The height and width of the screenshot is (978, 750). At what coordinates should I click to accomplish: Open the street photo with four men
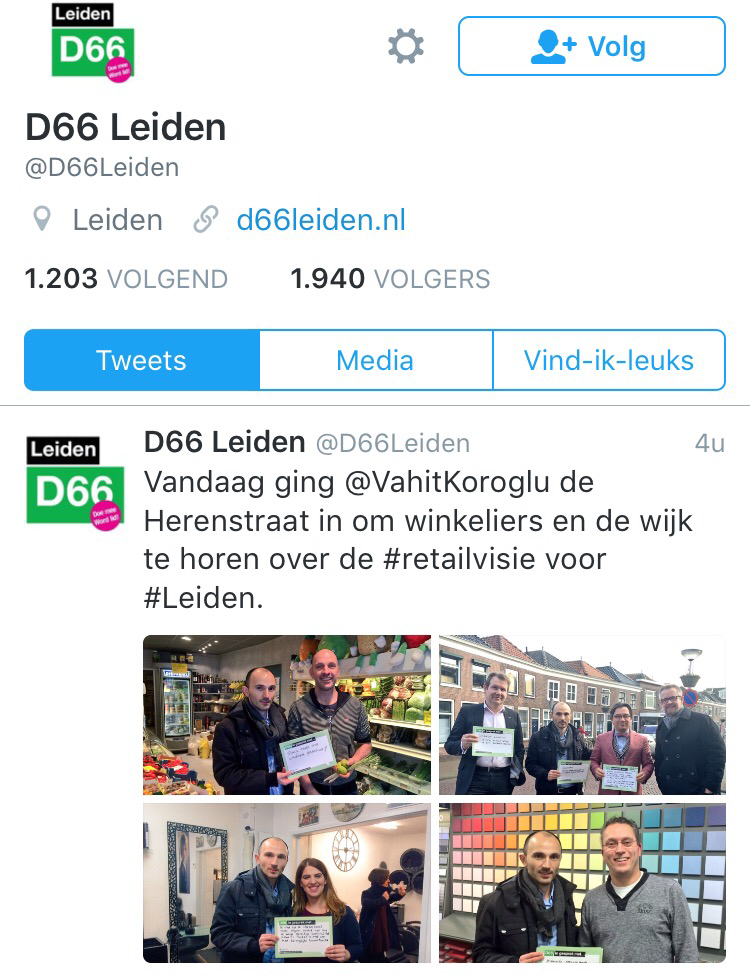[582, 715]
